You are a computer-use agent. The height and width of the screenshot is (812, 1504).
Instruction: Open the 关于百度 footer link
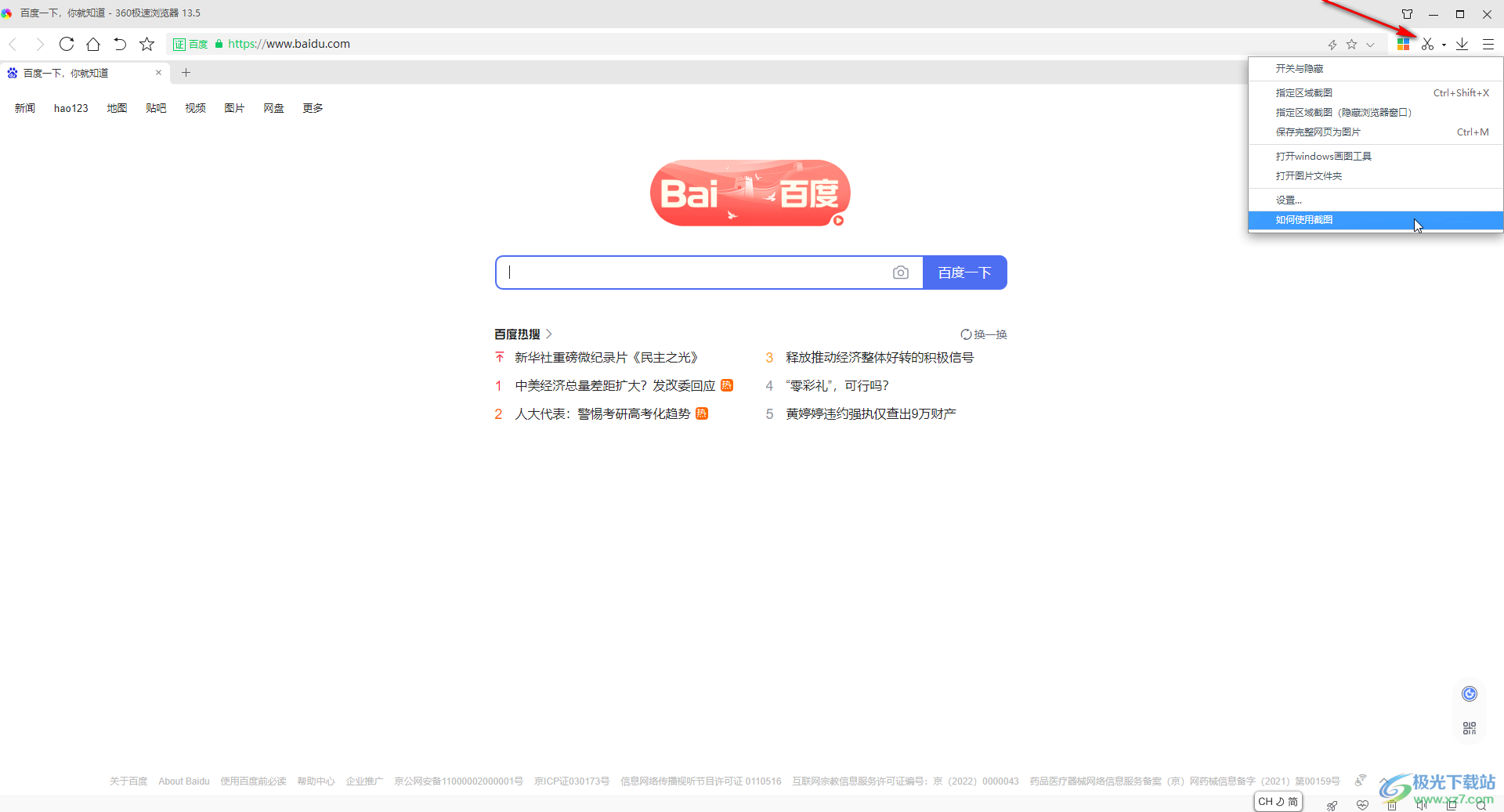point(128,781)
